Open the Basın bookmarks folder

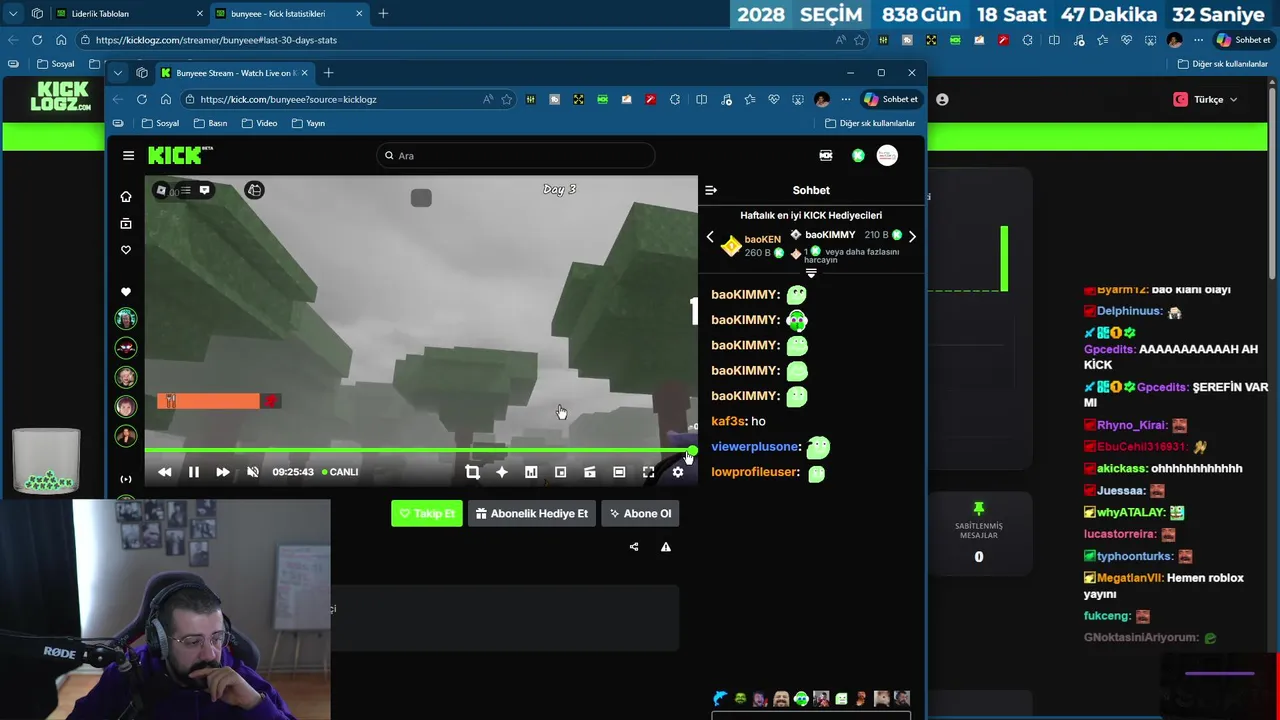tap(210, 123)
